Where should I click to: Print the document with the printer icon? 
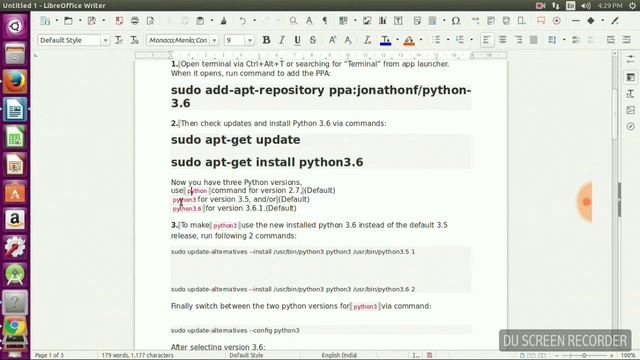[x=135, y=21]
